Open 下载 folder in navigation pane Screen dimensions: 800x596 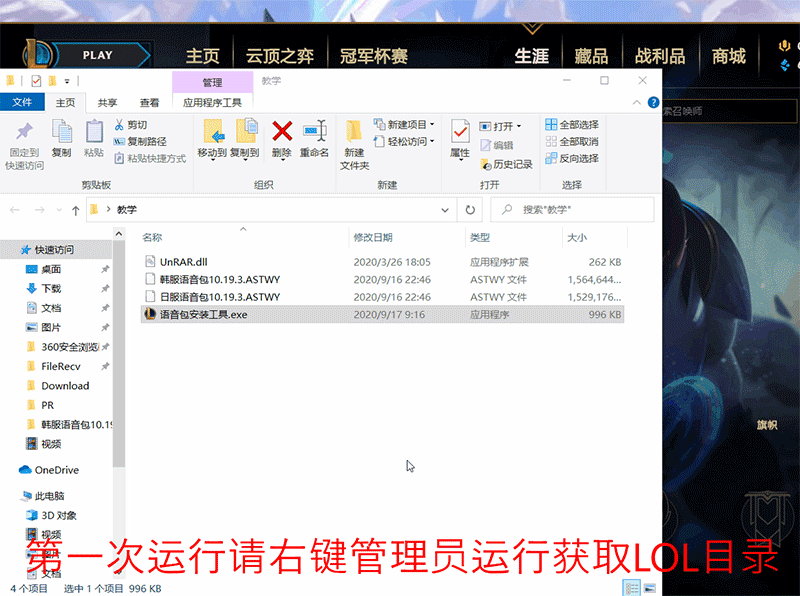click(x=51, y=288)
